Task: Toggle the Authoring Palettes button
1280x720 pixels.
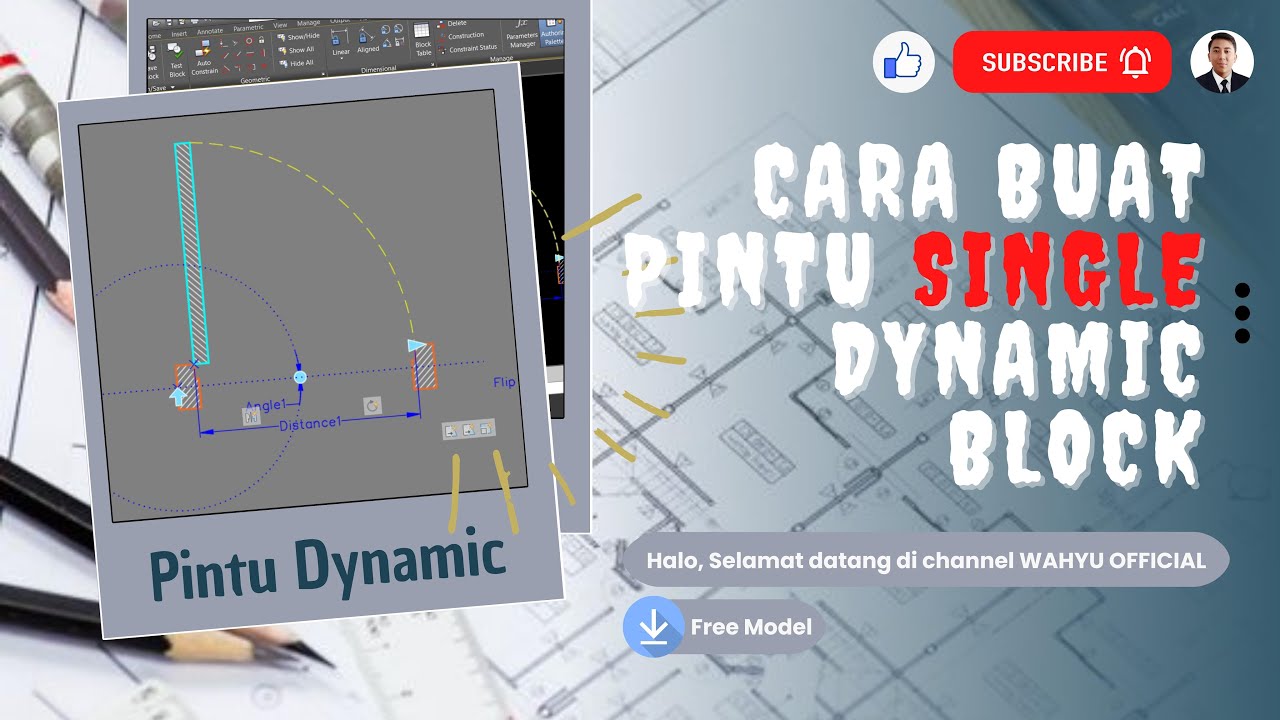Action: click(551, 32)
